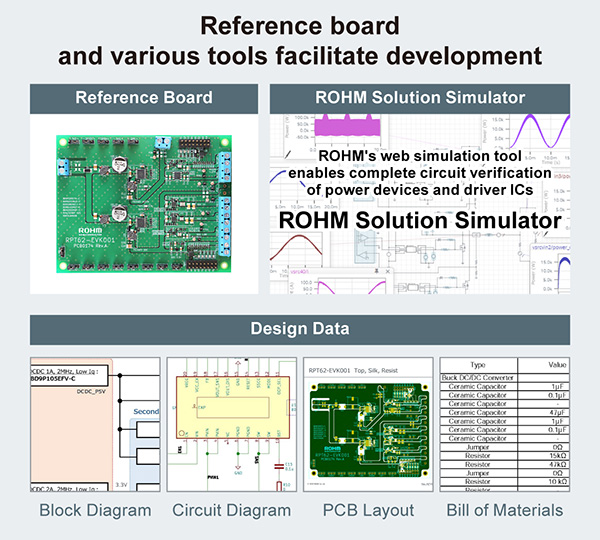This screenshot has width=600, height=540.
Task: Open the Bill of Materials table thumbnail
Action: 505,424
